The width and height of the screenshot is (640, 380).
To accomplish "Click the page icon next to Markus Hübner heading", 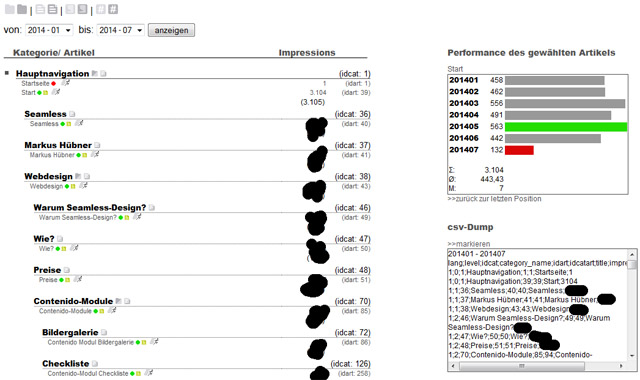I will pyautogui.click(x=97, y=145).
